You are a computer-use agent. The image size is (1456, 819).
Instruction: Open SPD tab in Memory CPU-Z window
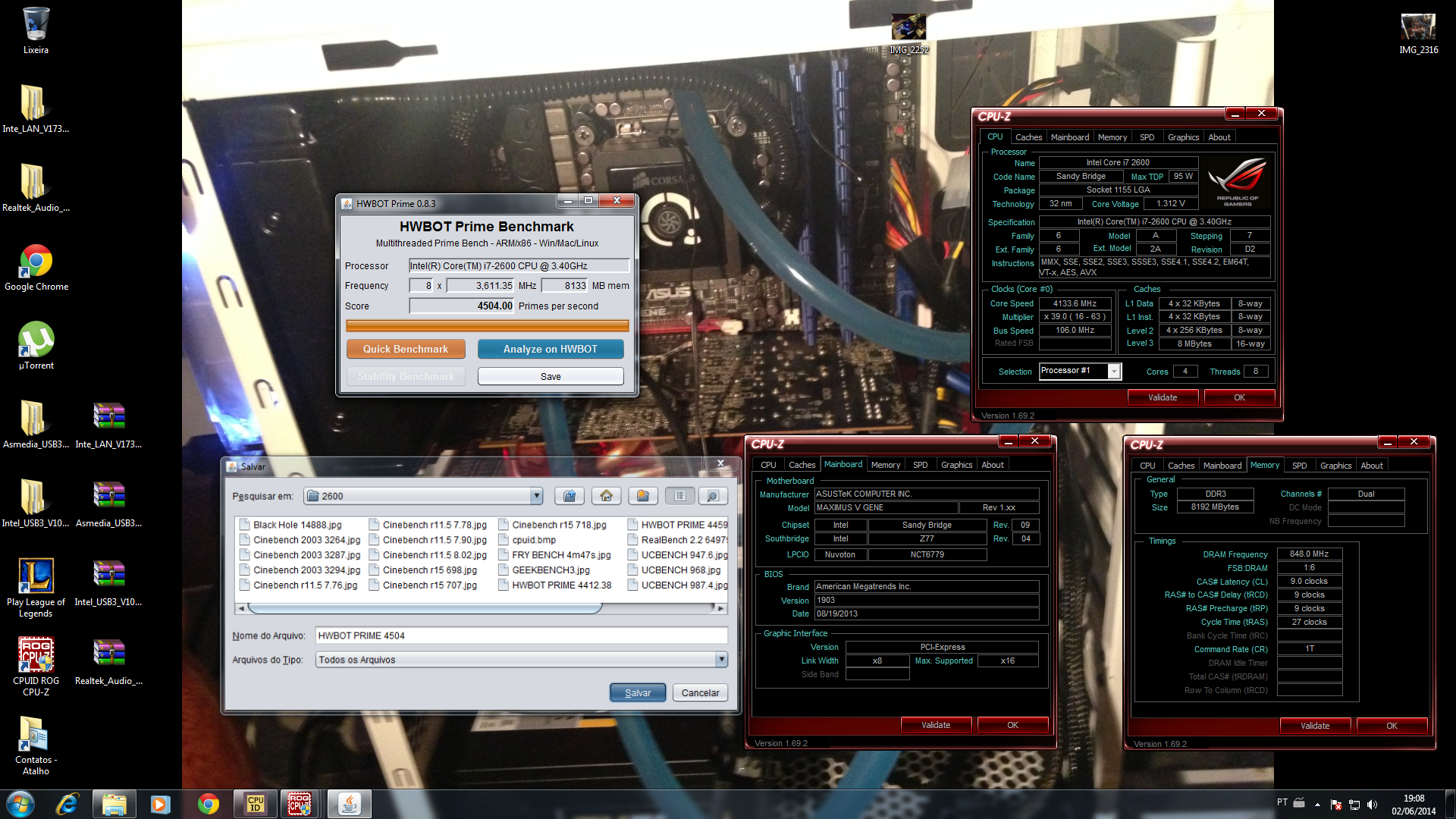1299,466
